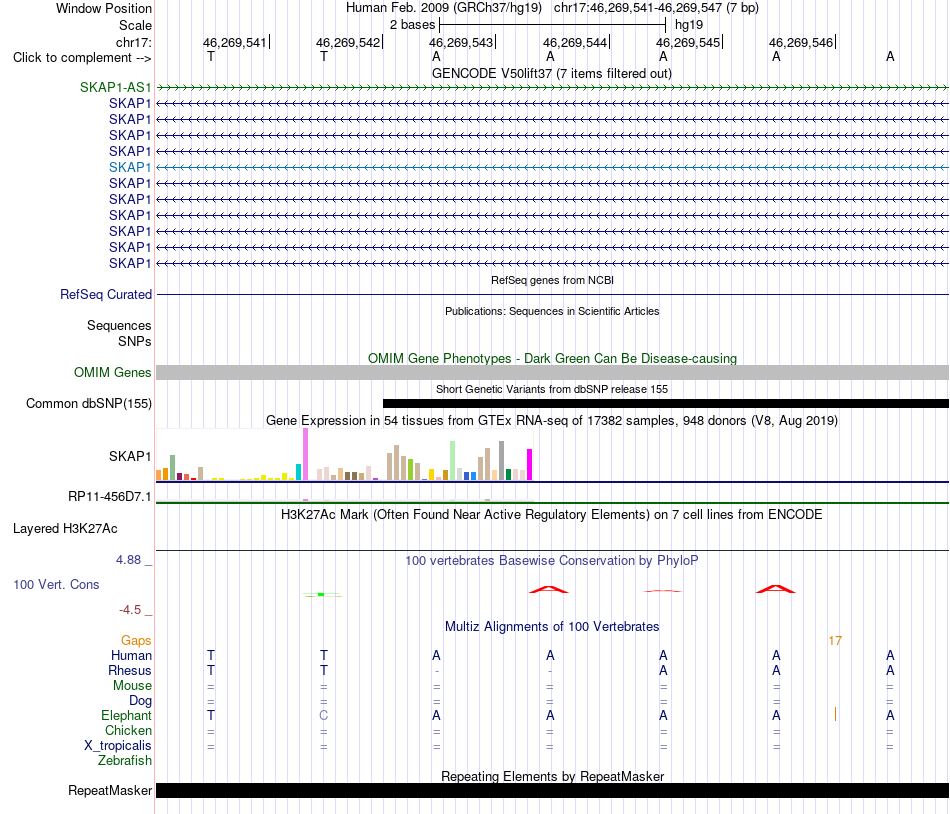Select the X_tropicalis species label
This screenshot has width=950, height=814.
pos(118,746)
